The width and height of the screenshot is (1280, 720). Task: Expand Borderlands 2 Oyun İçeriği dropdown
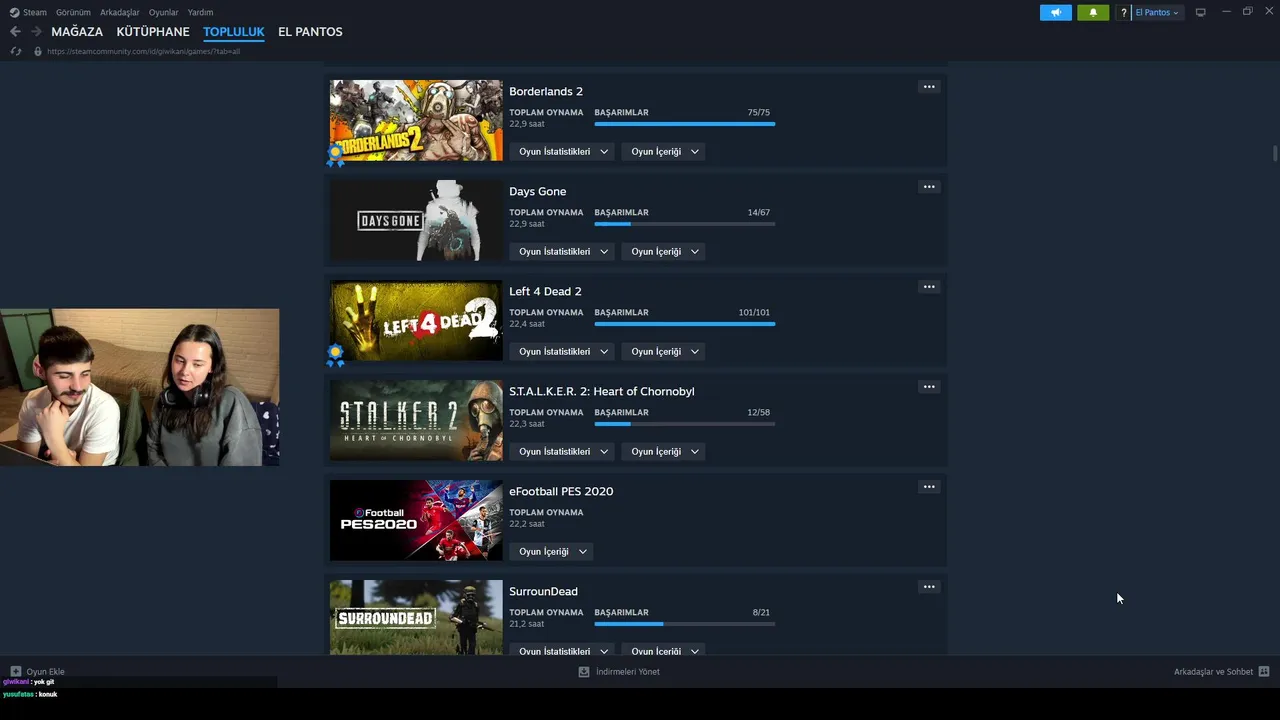tap(664, 152)
